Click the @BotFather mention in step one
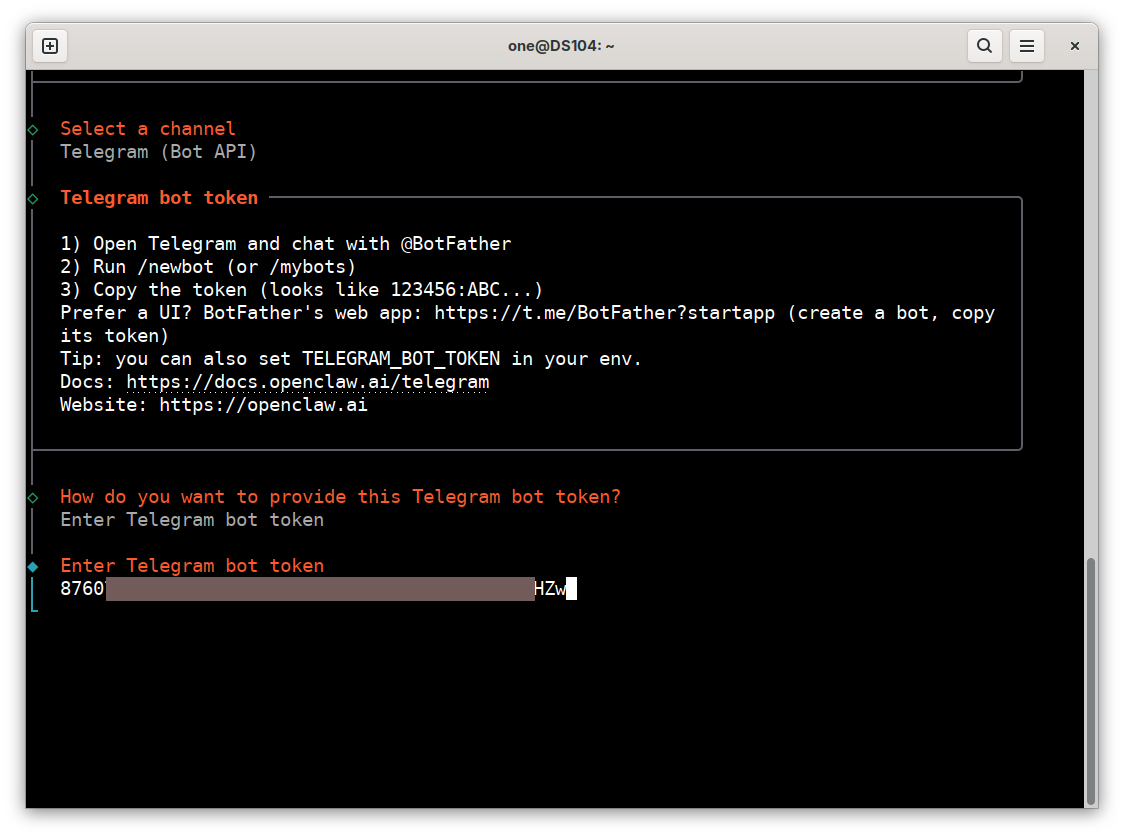 coord(456,244)
